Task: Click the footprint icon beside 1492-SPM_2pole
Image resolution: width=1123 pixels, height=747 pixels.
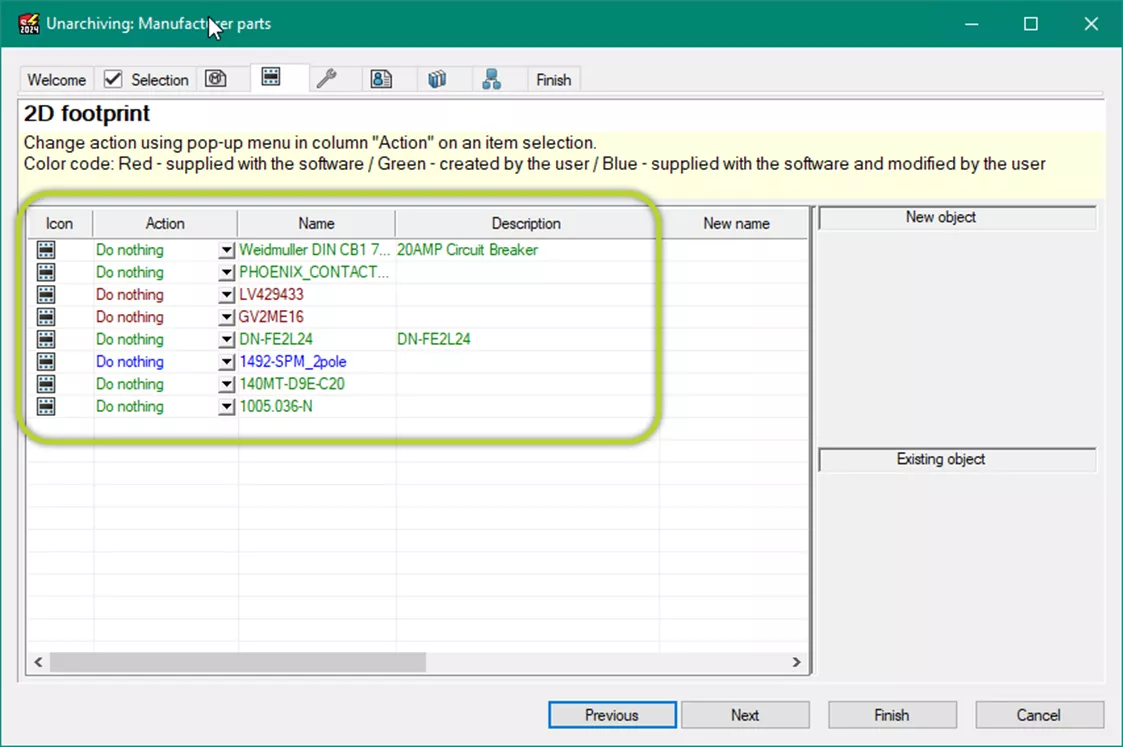Action: pyautogui.click(x=46, y=361)
